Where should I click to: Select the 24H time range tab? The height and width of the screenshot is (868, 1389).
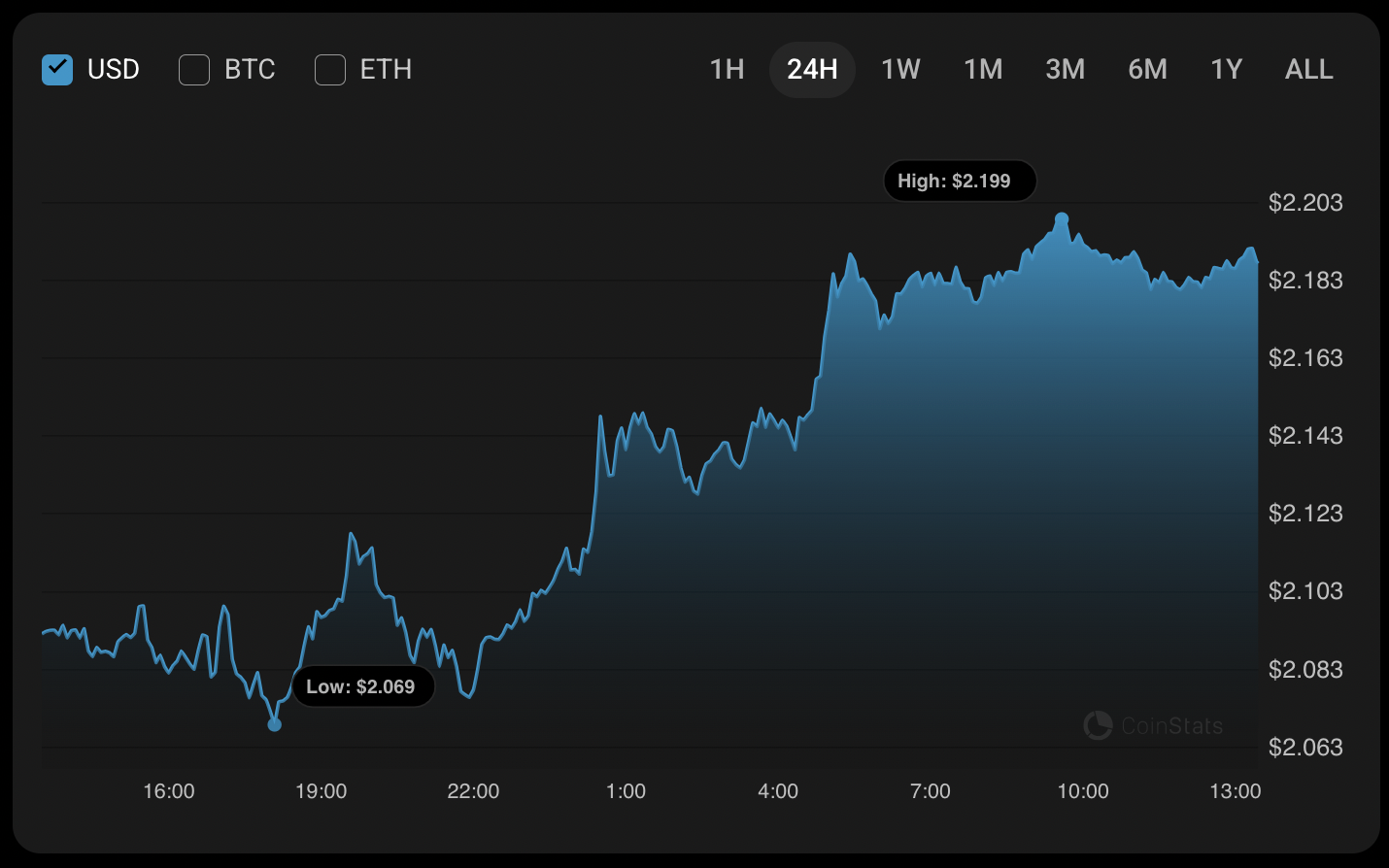click(812, 70)
